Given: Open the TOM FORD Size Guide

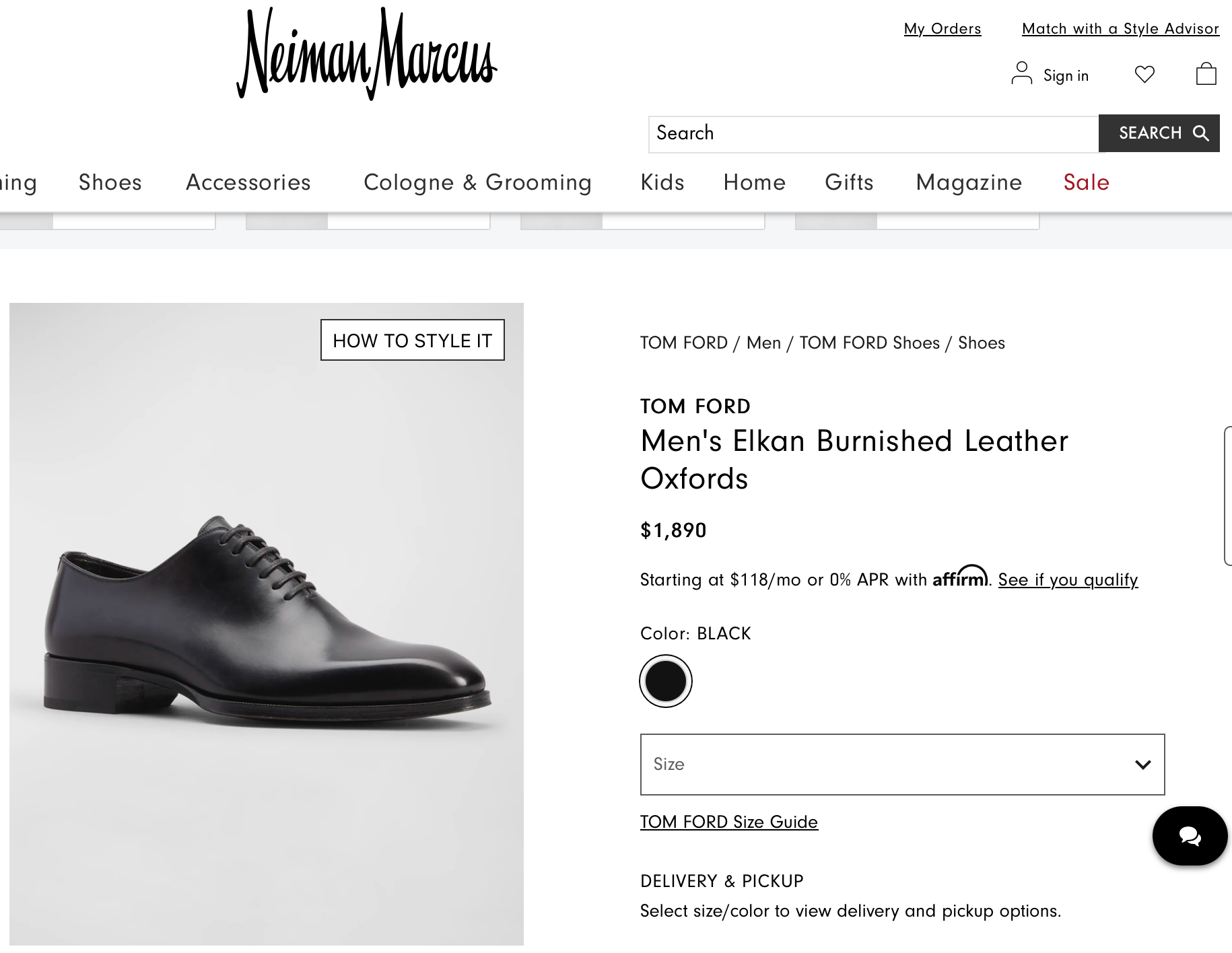Looking at the screenshot, I should coord(728,822).
